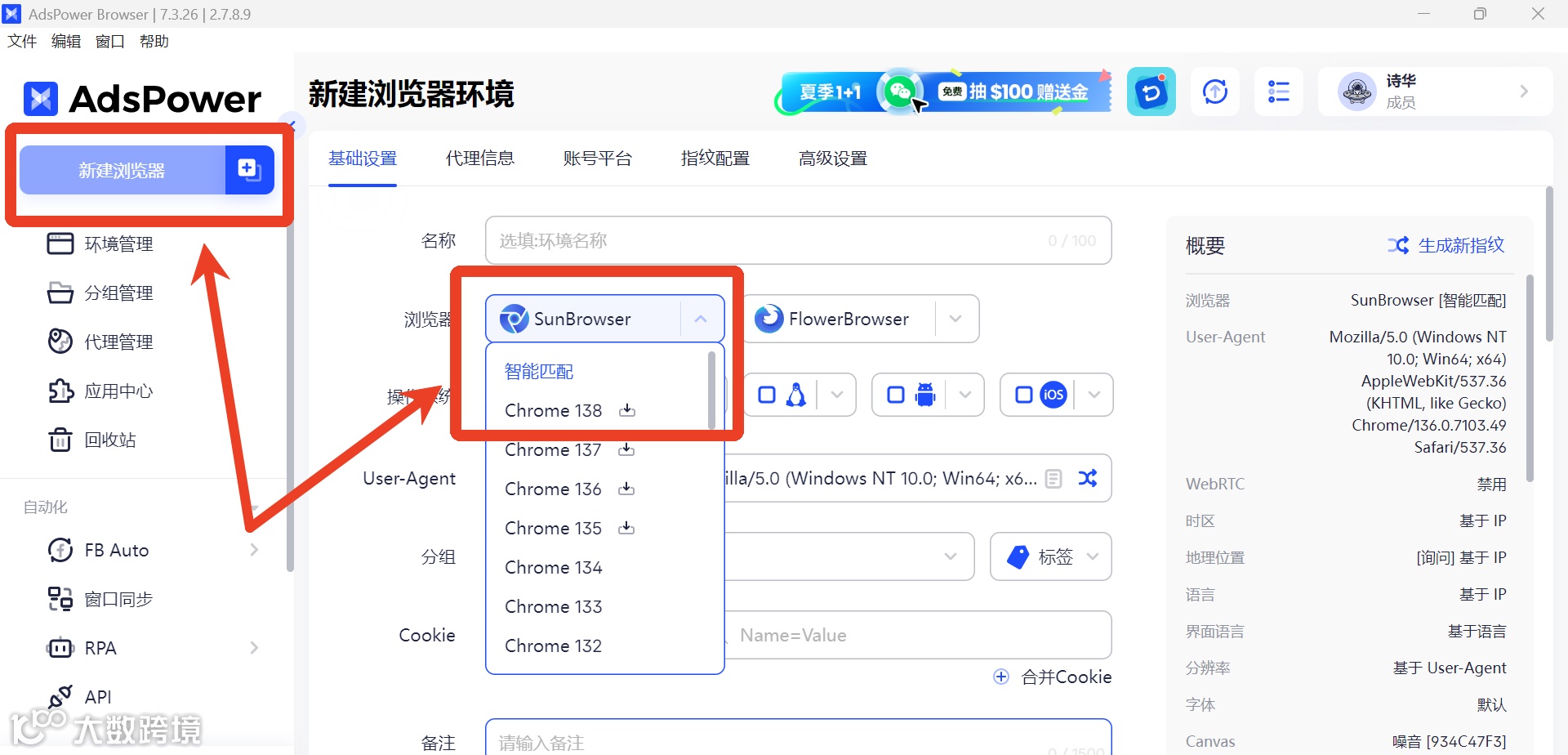Image resolution: width=1568 pixels, height=755 pixels.
Task: Click the Canvas value 噪音 [934C47F3]
Action: (1449, 741)
